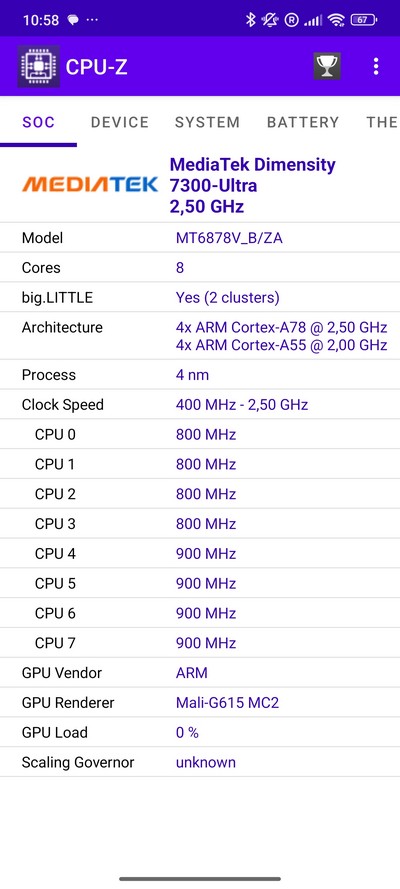Screen dimensions: 400x889
Task: Tap the Model MT6878V_B/ZA row
Action: (200, 238)
